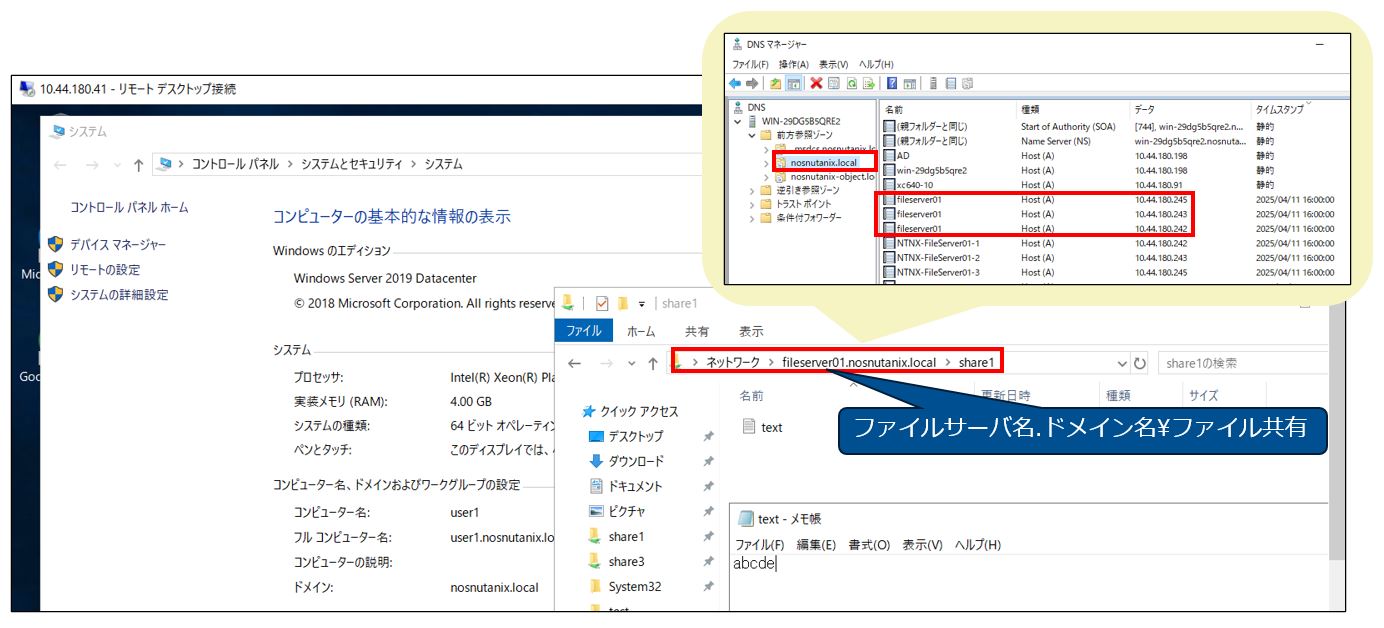Click システムとセキュリティ in the breadcrumb
The width and height of the screenshot is (1384, 628).
351,164
